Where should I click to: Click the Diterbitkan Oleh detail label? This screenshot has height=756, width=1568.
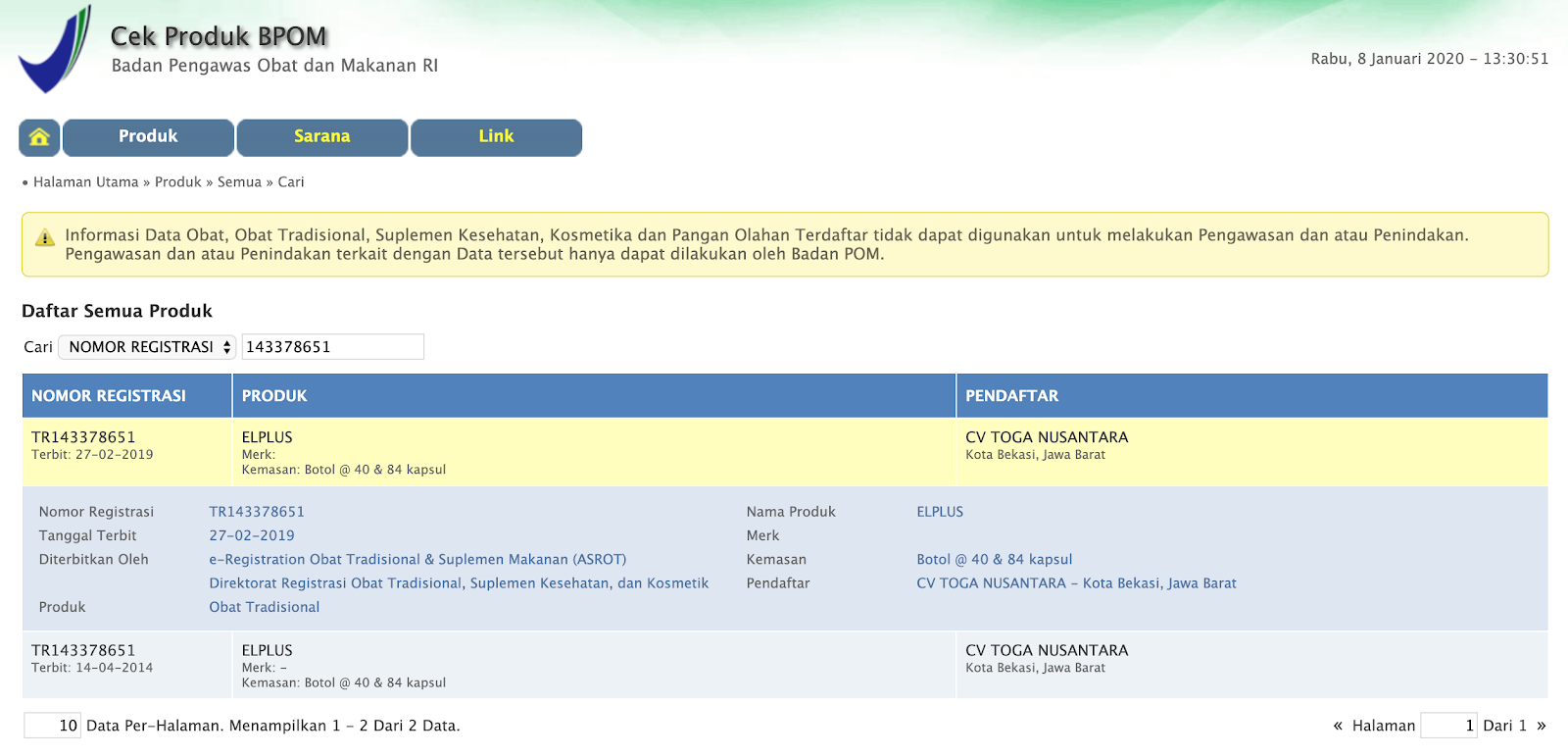(x=93, y=560)
